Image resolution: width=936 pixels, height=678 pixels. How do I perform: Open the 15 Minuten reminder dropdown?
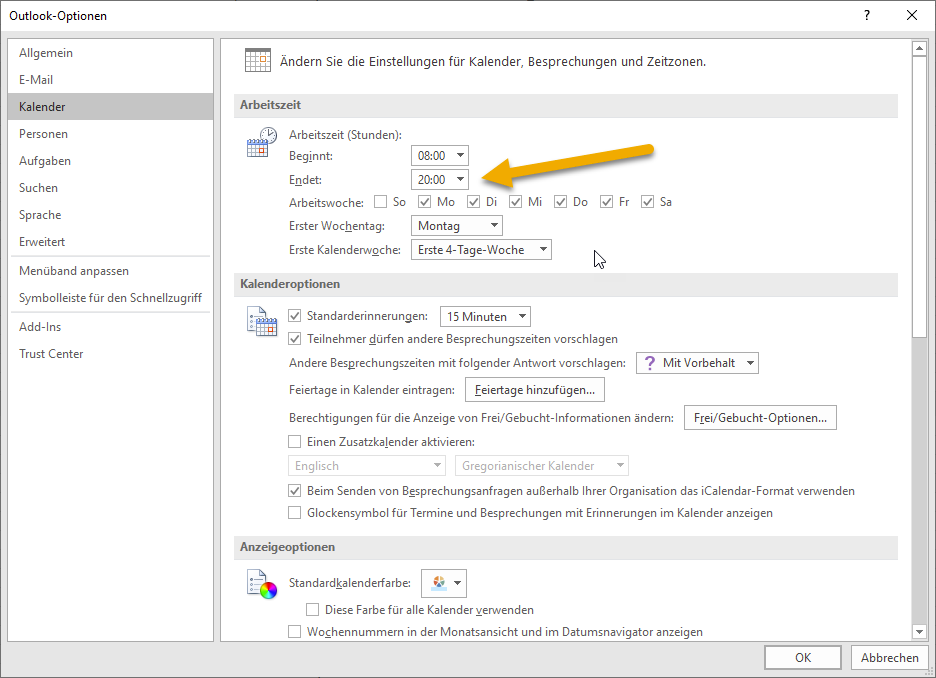tap(485, 316)
